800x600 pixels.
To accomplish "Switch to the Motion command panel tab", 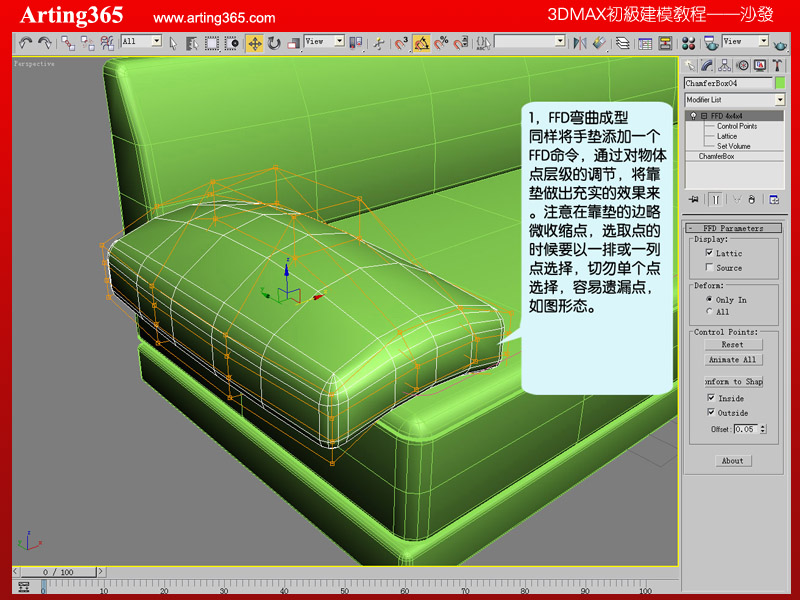I will (742, 65).
